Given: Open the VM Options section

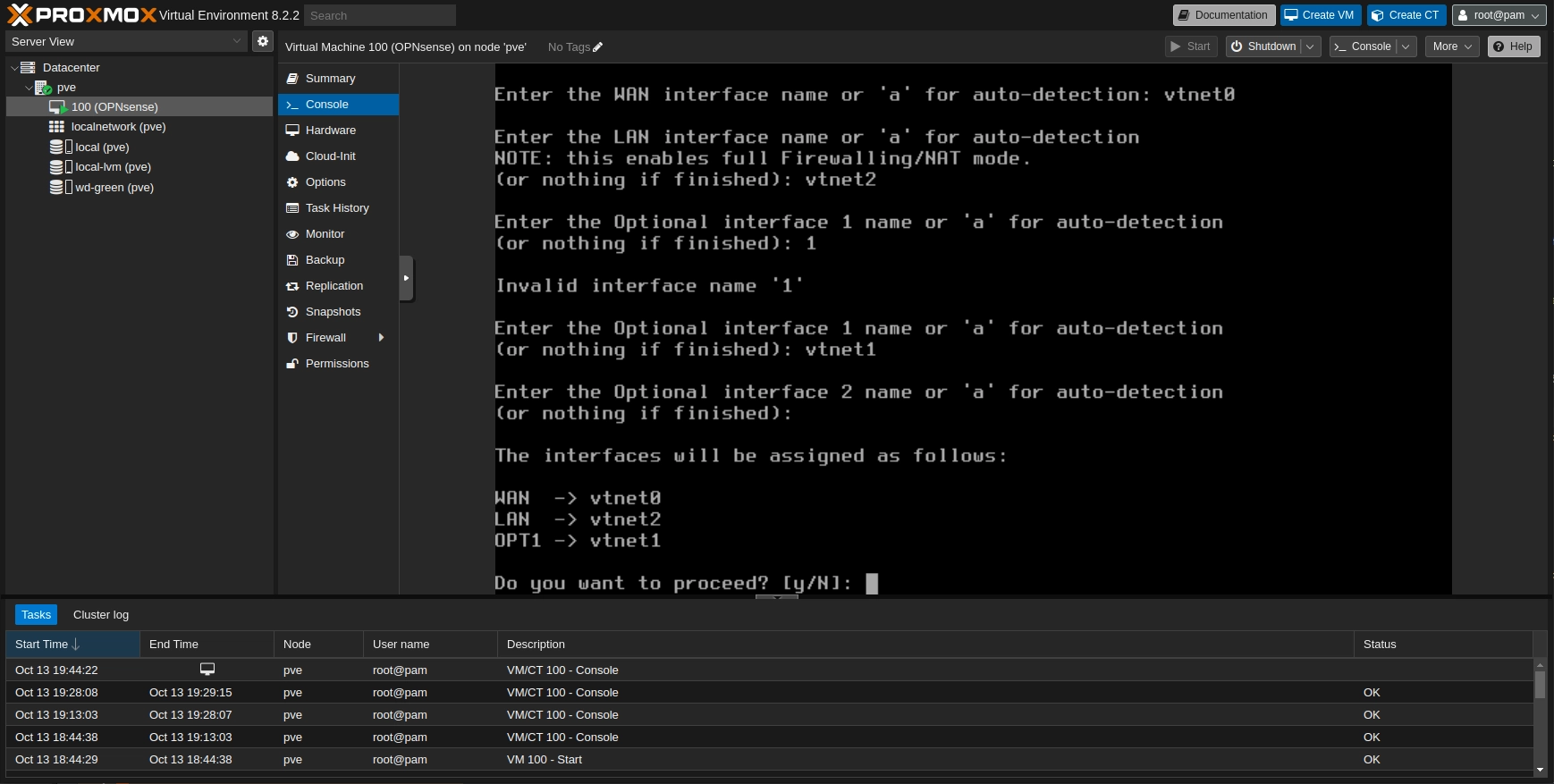Looking at the screenshot, I should (338, 182).
